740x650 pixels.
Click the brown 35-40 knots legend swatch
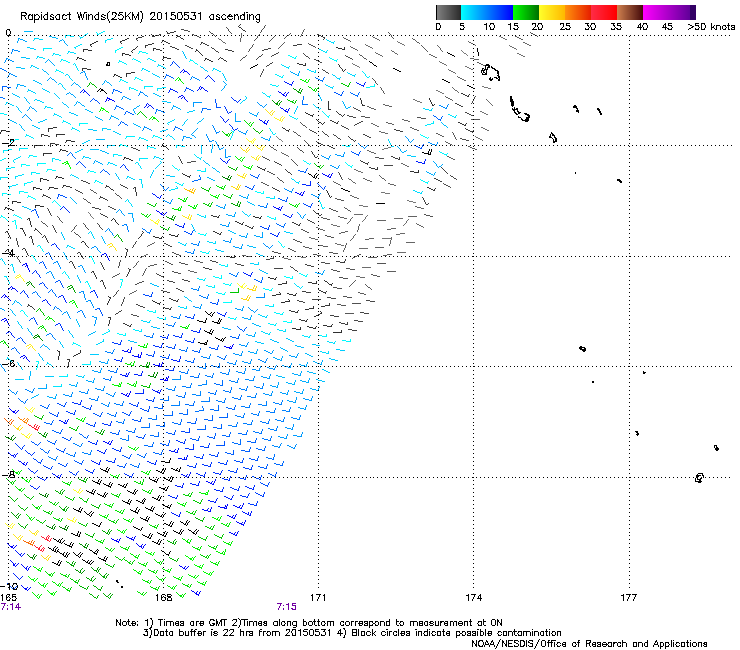tap(630, 12)
